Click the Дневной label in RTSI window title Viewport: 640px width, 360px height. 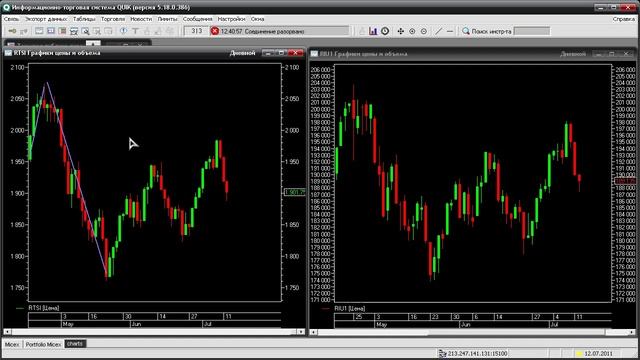[242, 53]
